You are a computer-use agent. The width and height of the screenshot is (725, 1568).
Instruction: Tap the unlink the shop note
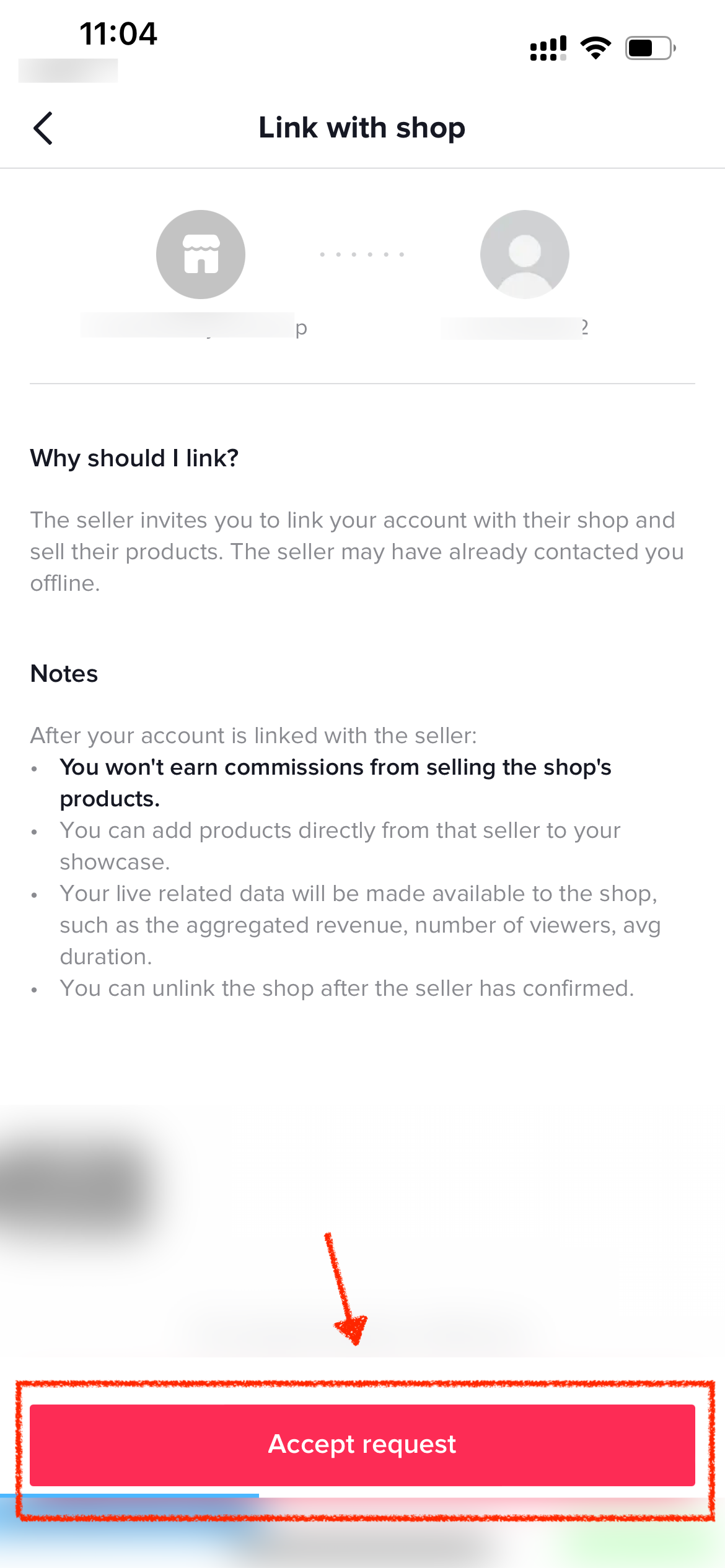[347, 988]
